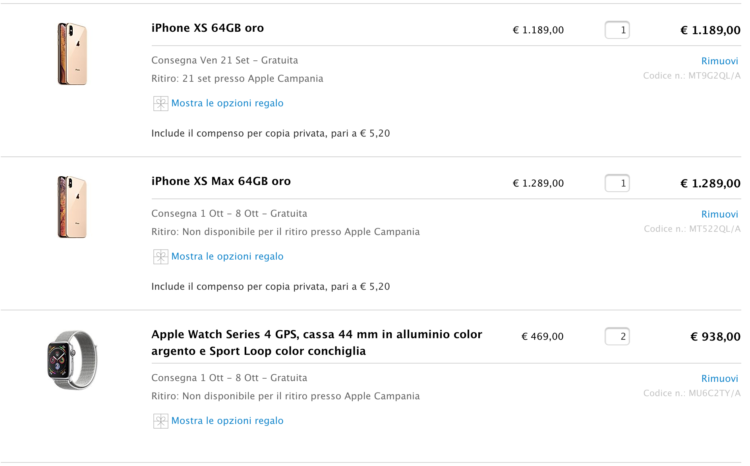The width and height of the screenshot is (750, 466).
Task: Click Apple Watch total price € 938,00
Action: tap(715, 337)
